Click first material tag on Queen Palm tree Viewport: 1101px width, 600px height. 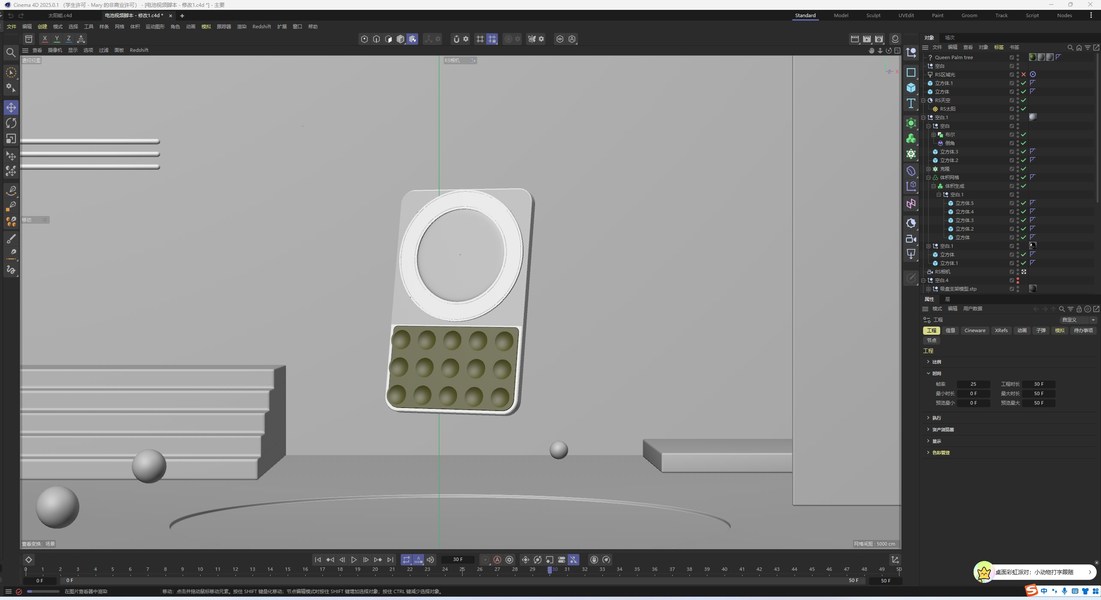click(x=1032, y=58)
